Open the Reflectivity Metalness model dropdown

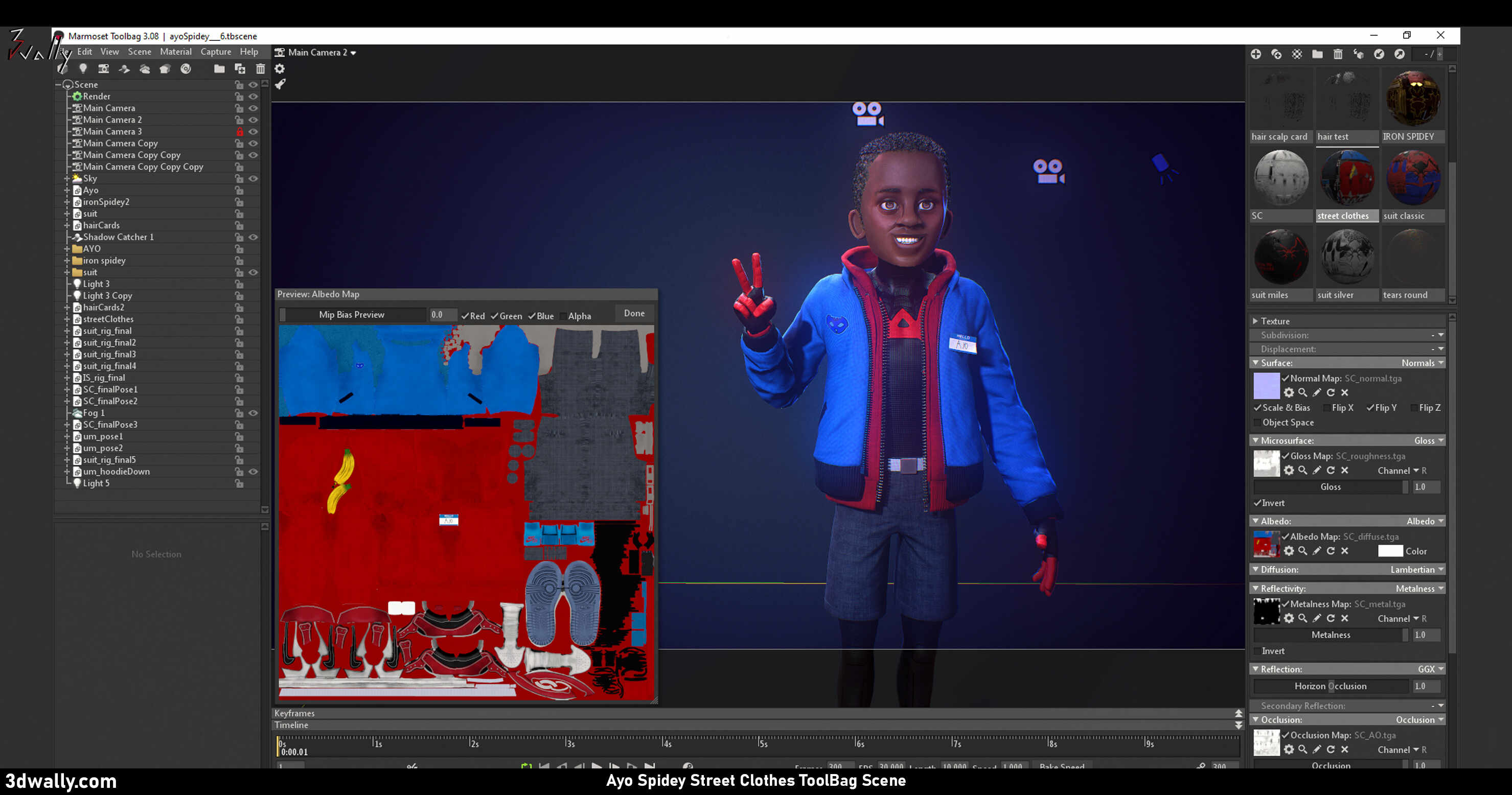click(1419, 589)
